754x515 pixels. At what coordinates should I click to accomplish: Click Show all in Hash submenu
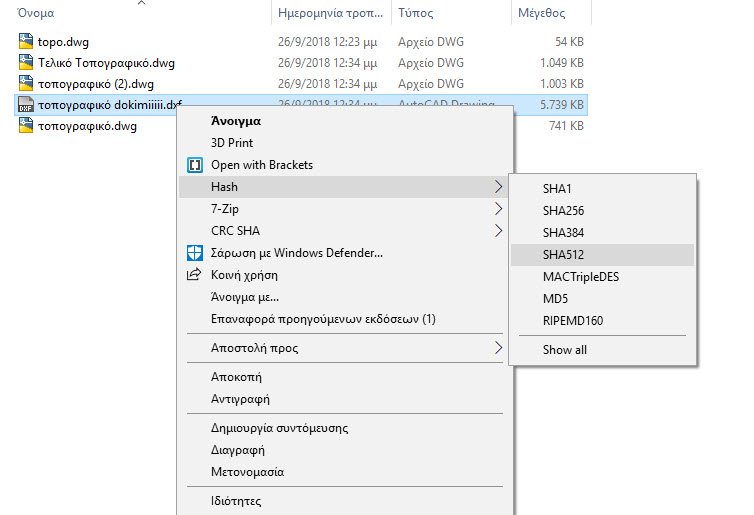point(564,350)
